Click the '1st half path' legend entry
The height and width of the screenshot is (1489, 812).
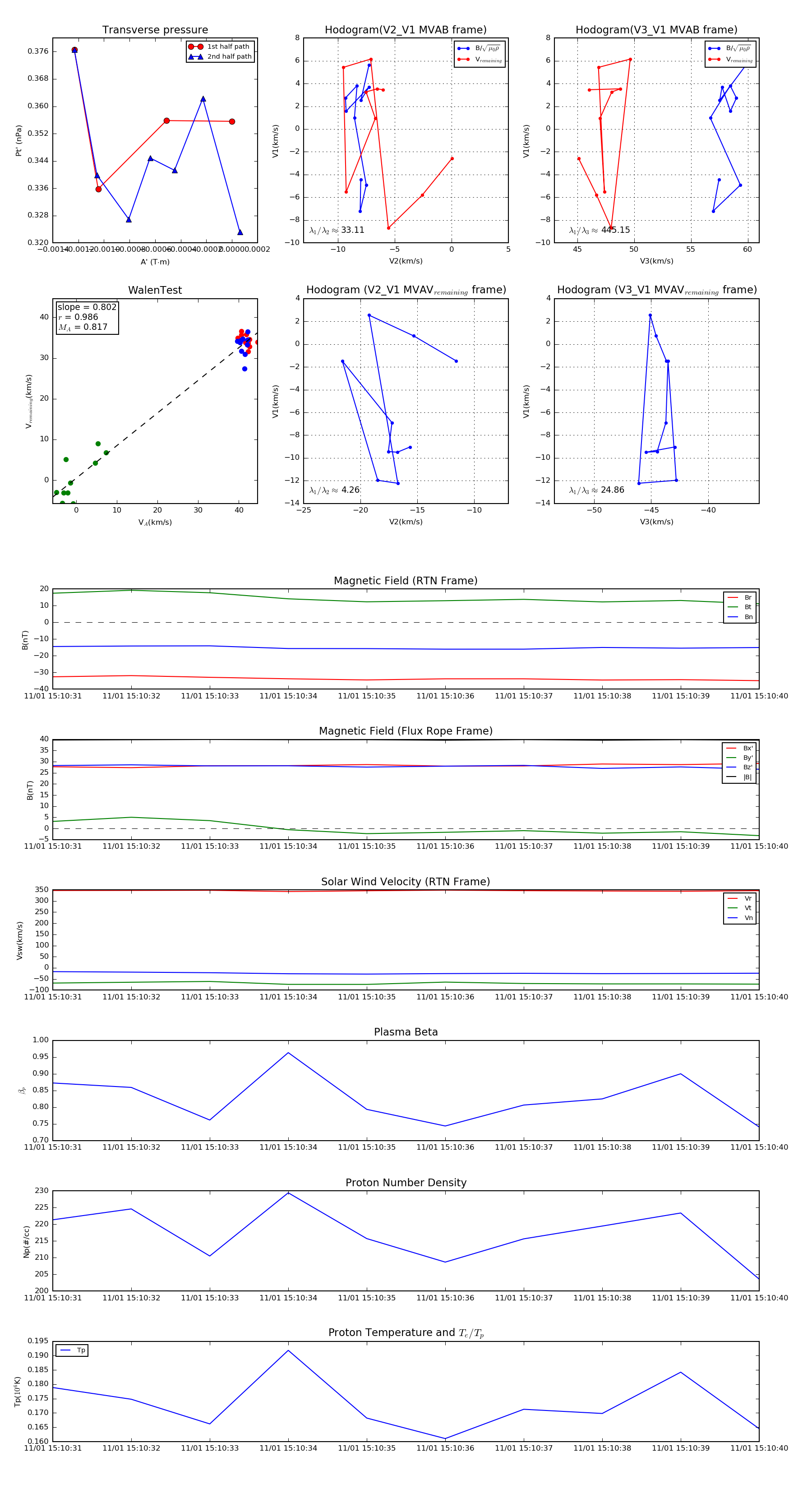[220, 47]
